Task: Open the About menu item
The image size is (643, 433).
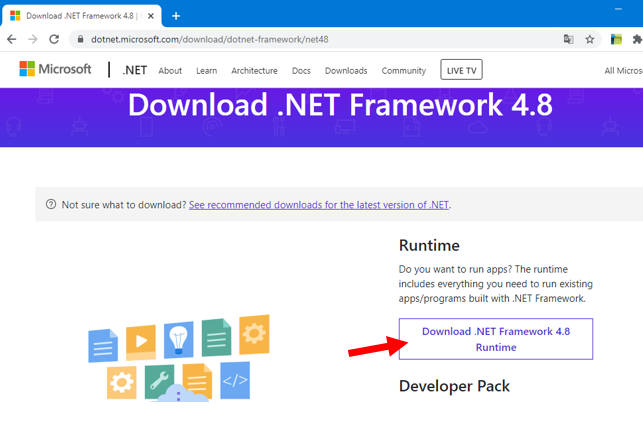Action: (170, 71)
